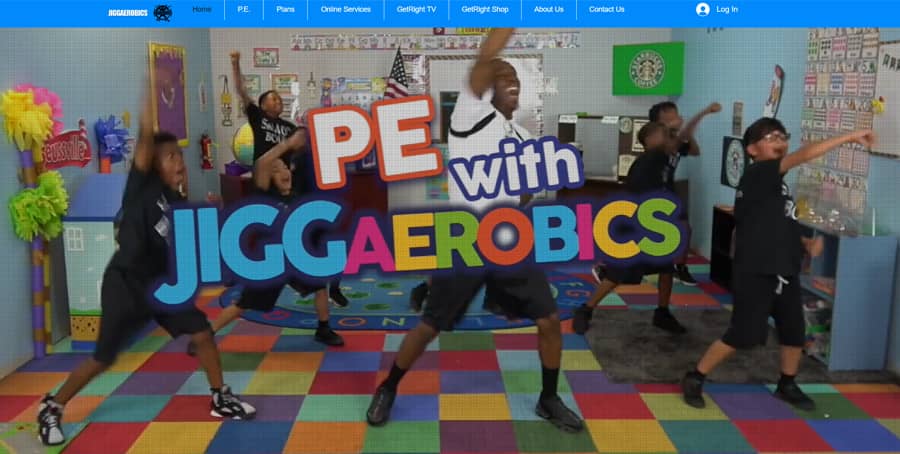Go to the P.E. page
The height and width of the screenshot is (454, 900).
[x=244, y=10]
